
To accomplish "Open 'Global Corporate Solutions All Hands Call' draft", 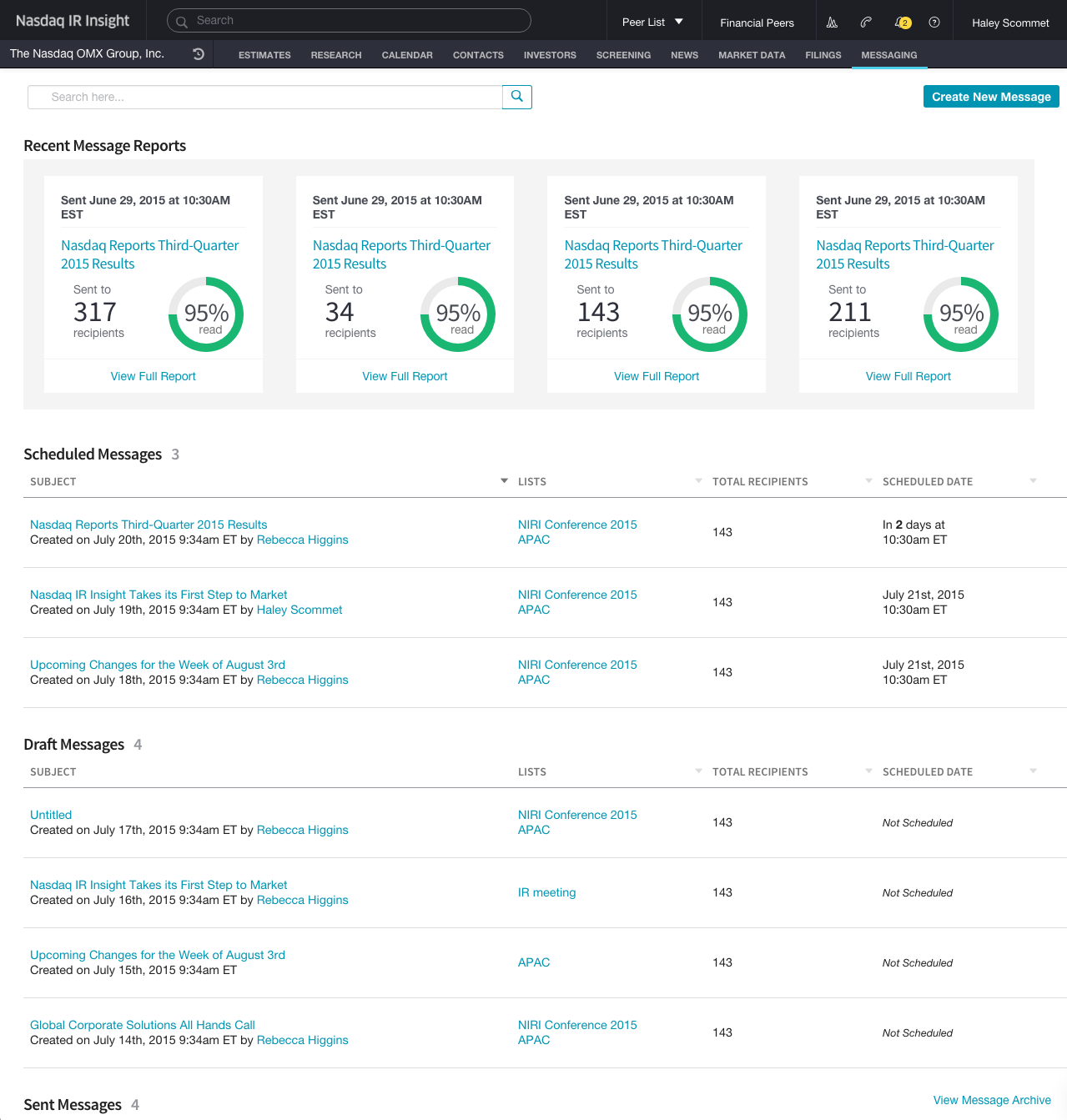I will pyautogui.click(x=143, y=1025).
